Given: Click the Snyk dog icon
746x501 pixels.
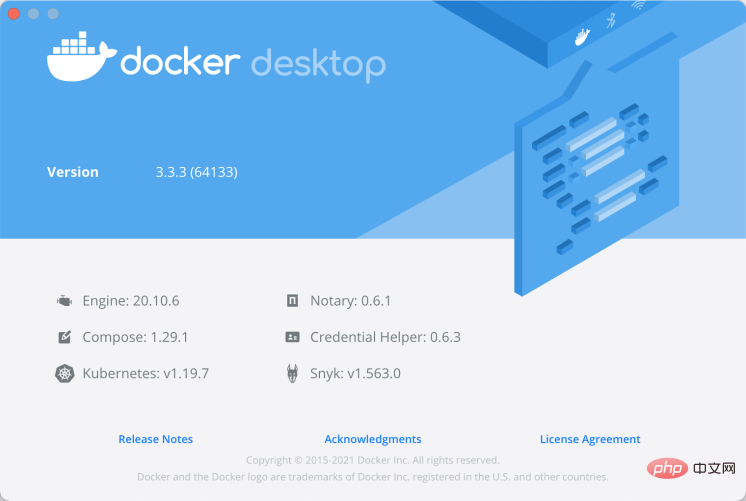Looking at the screenshot, I should pos(292,374).
